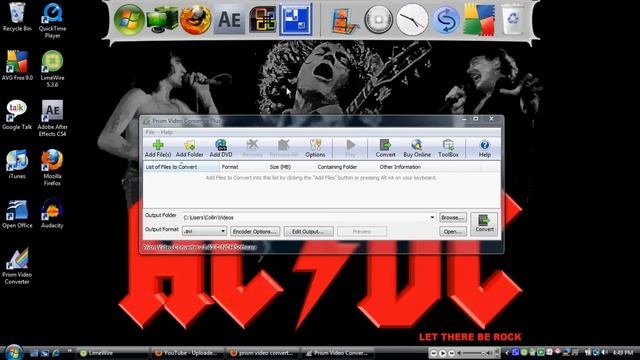Select the Adobe After Effects CS4 desktop icon

[x=52, y=118]
